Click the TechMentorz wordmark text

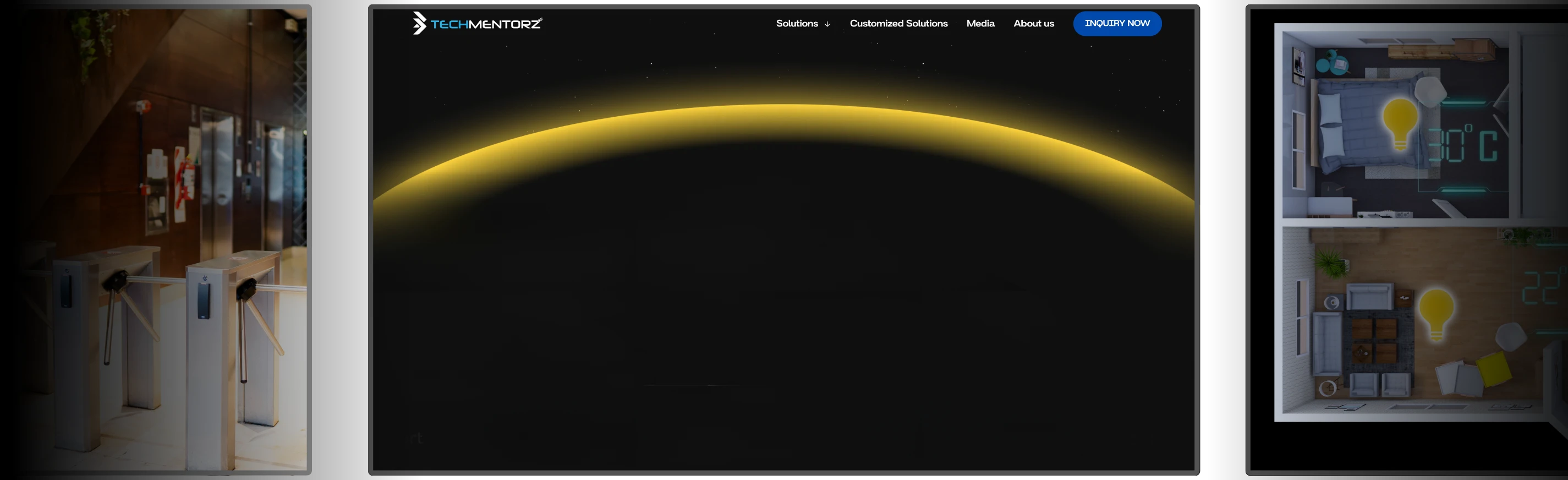coord(486,24)
